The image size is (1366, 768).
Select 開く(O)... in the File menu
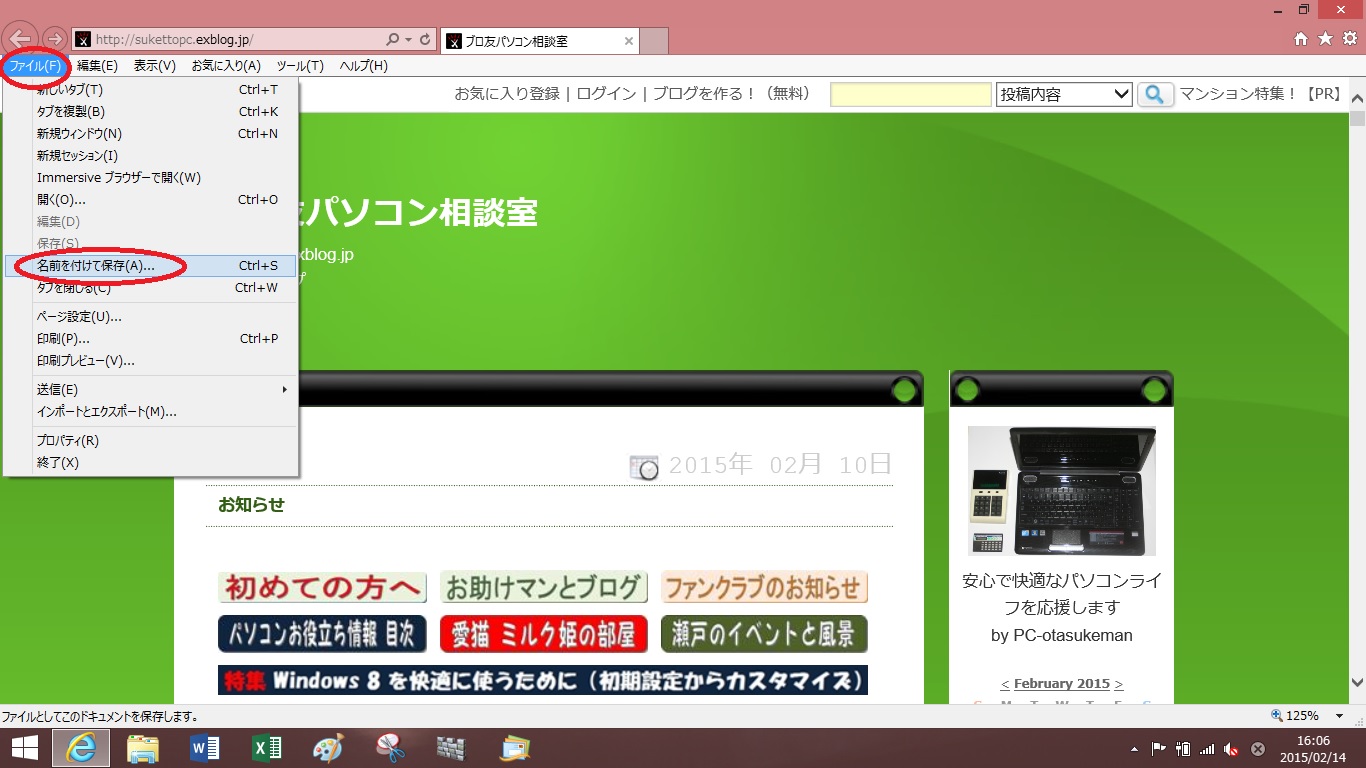point(151,200)
